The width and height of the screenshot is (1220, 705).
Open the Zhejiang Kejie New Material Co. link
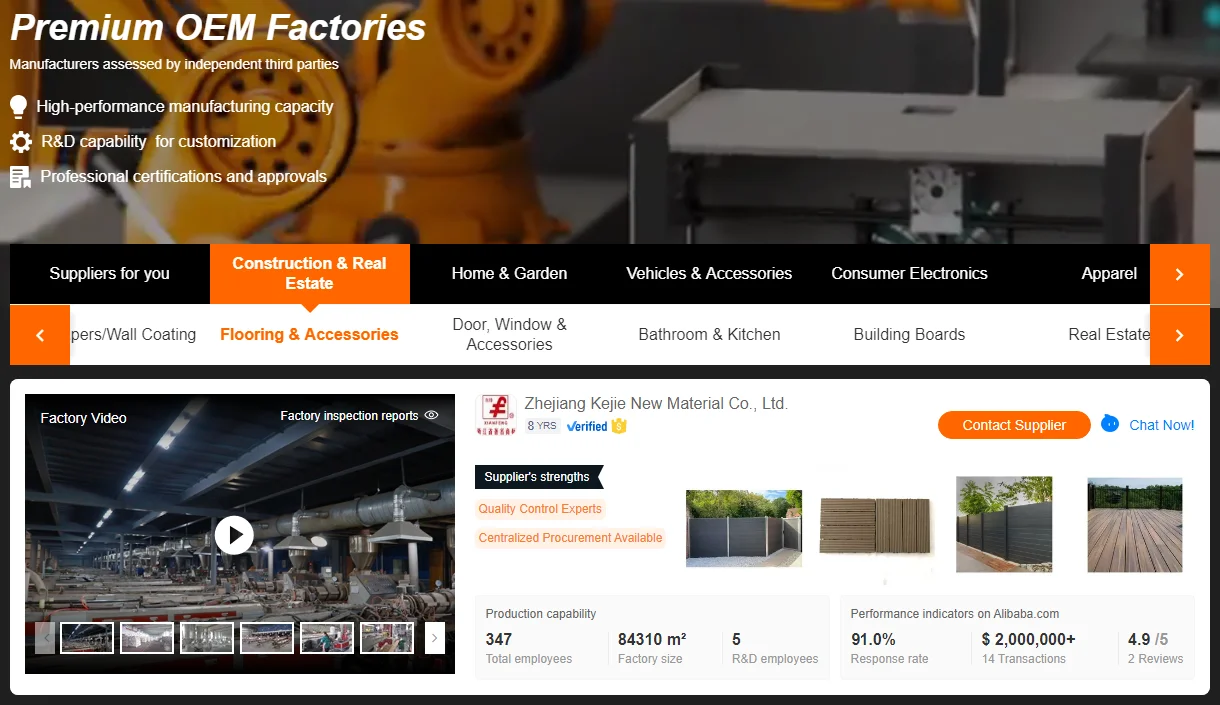tap(656, 404)
